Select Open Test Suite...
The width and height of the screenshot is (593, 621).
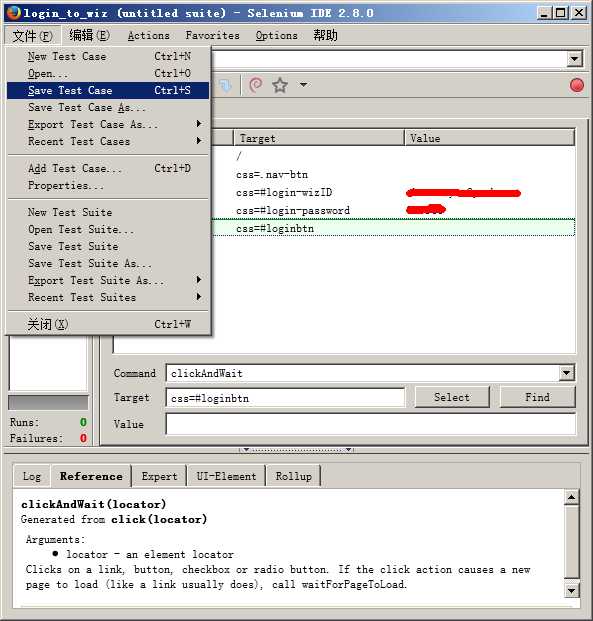108,229
